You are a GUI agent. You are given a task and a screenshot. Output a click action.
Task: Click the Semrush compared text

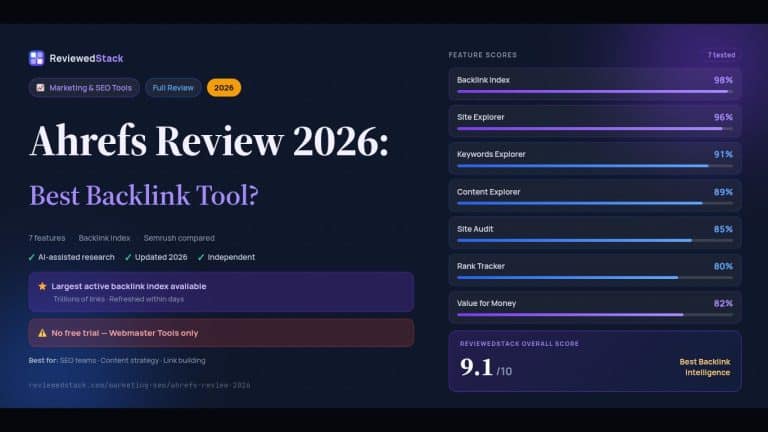(x=179, y=238)
